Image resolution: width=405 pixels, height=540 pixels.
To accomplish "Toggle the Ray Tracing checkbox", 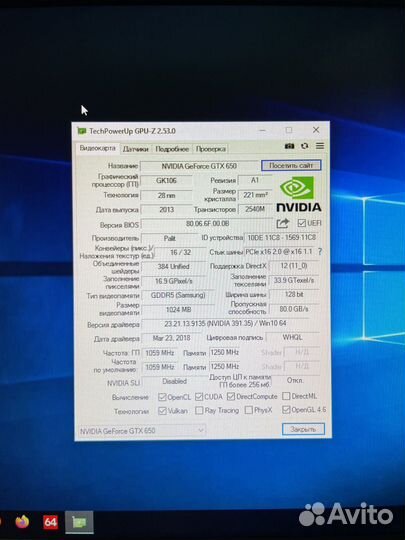I will click(x=199, y=411).
